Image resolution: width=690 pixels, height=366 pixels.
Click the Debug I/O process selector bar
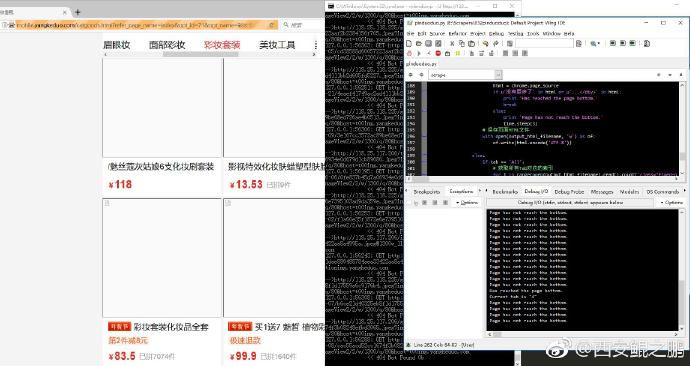(570, 202)
